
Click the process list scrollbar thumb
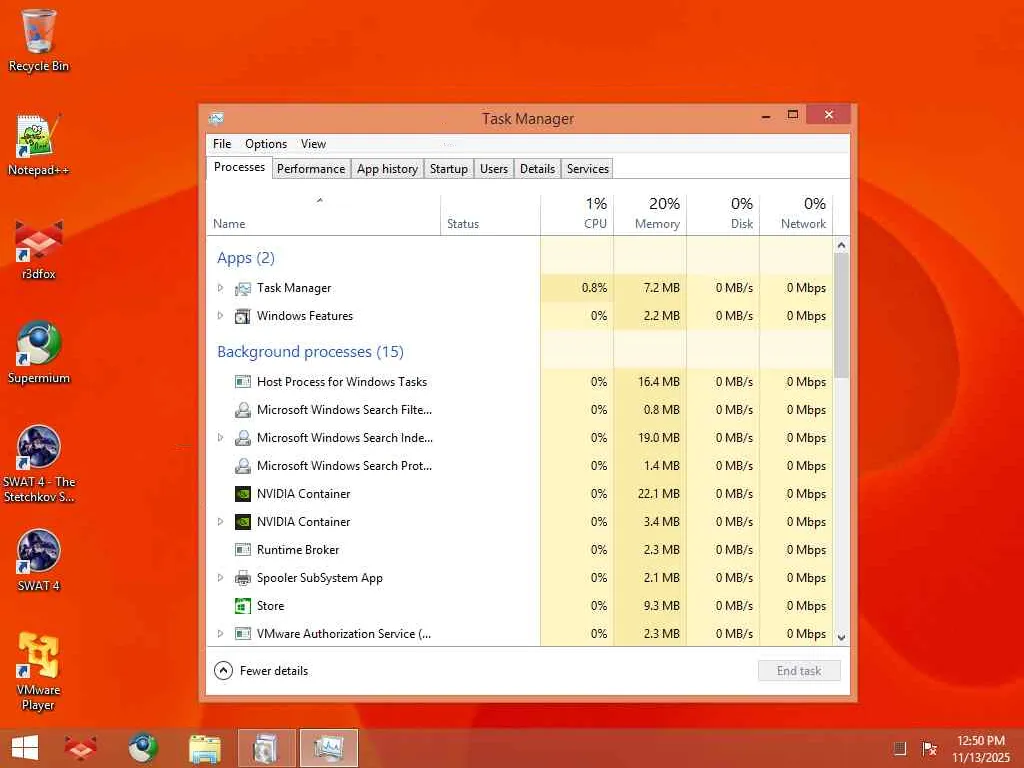pyautogui.click(x=841, y=315)
